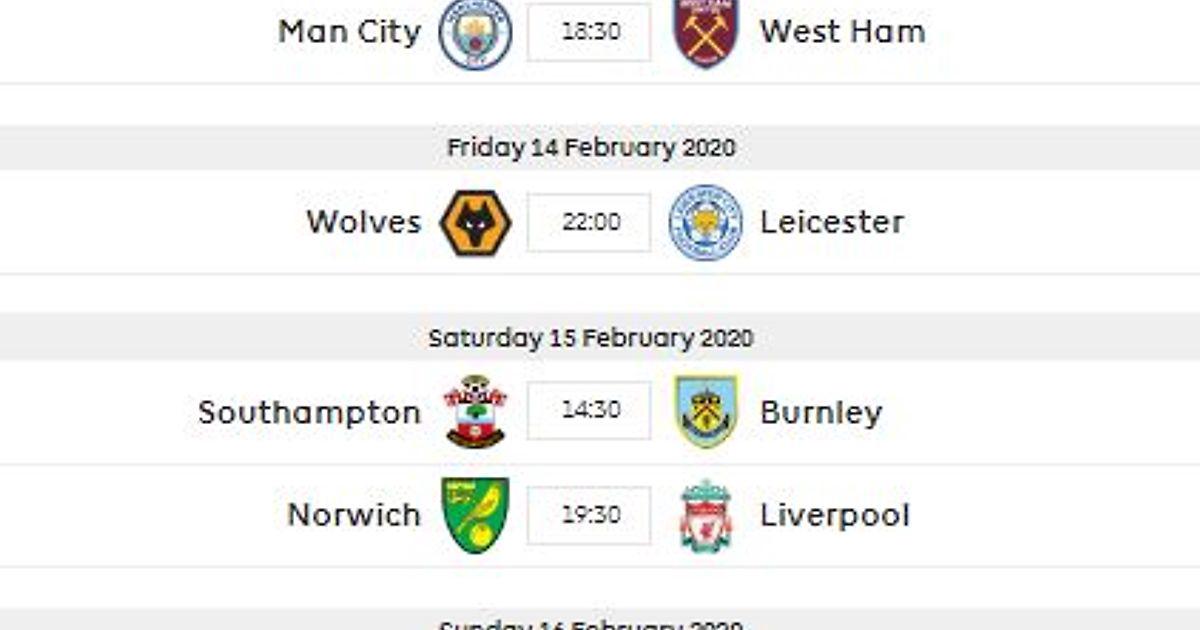The image size is (1200, 630).
Task: Open the 22:00 kickoff time box
Action: 590,222
